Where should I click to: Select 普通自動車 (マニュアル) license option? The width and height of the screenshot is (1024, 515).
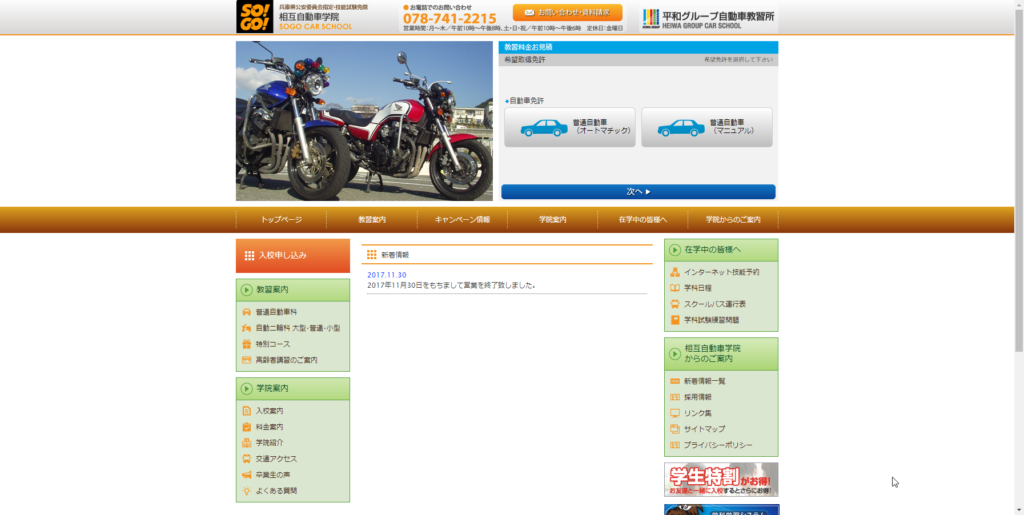pyautogui.click(x=707, y=127)
